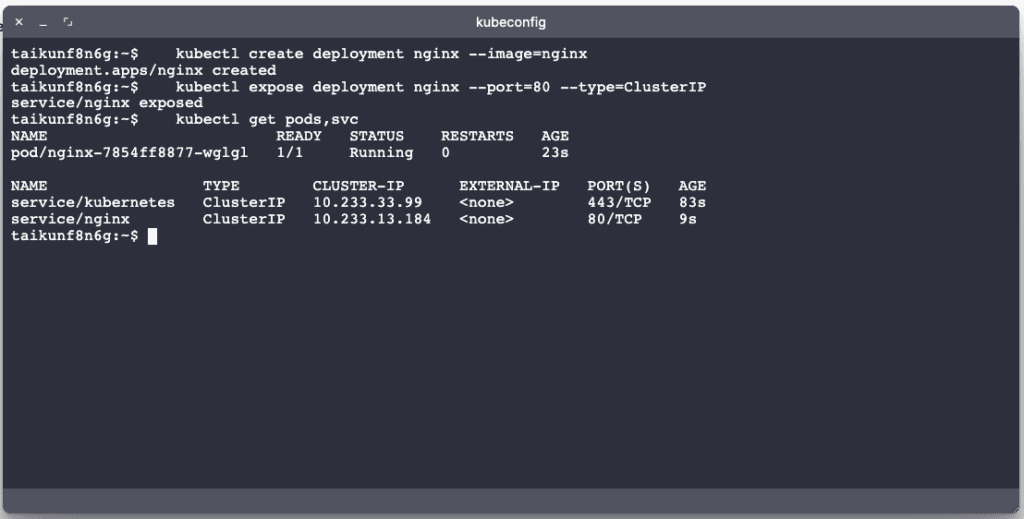This screenshot has width=1024, height=519.
Task: Close the kubeconfig terminal window
Action: pyautogui.click(x=19, y=22)
